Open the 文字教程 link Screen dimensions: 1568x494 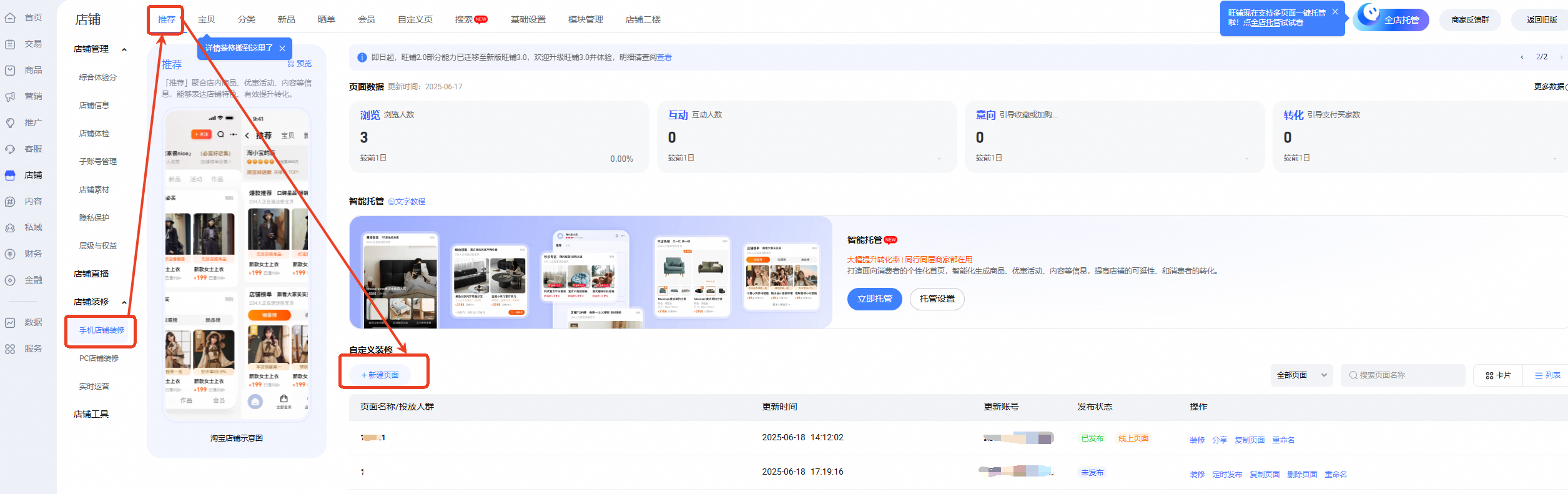(407, 202)
